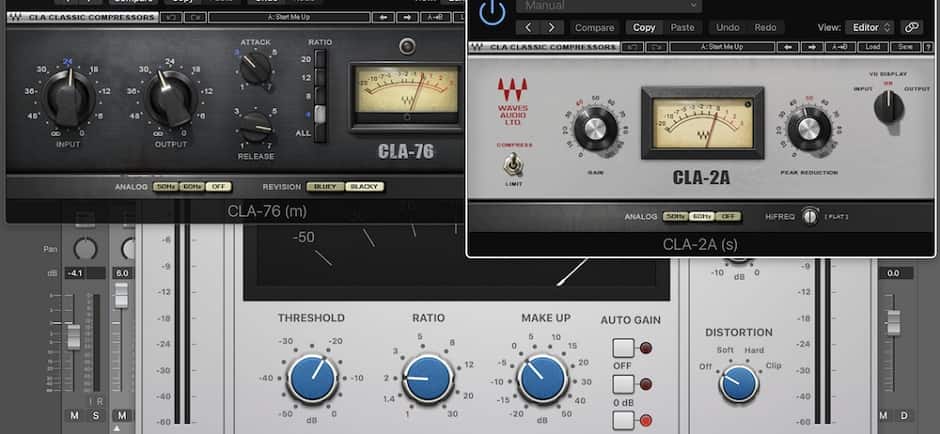Viewport: 940px width, 434px height.
Task: Click the mixer Pan knob on first channel
Action: click(85, 248)
